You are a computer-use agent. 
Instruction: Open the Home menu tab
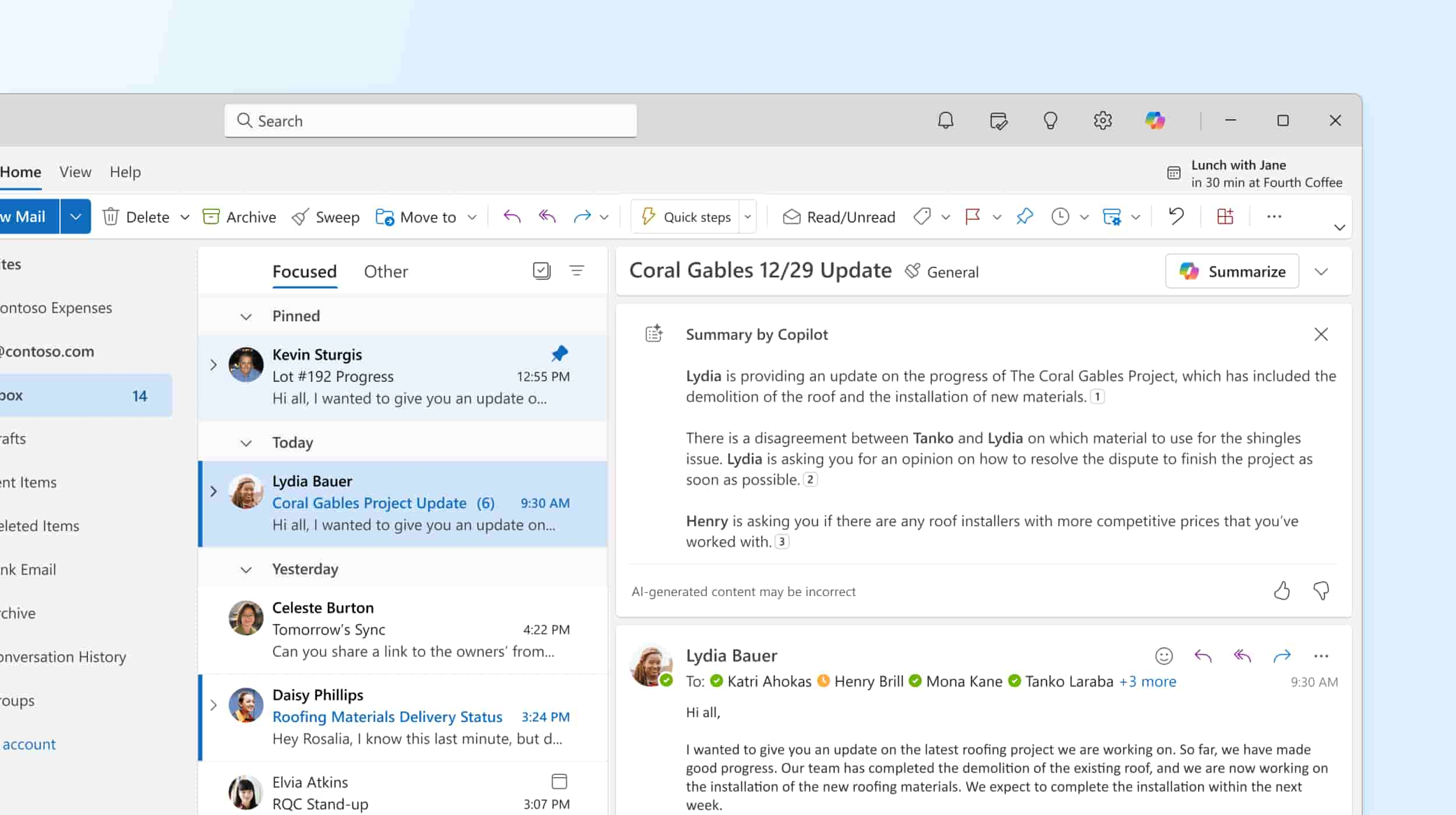[20, 171]
